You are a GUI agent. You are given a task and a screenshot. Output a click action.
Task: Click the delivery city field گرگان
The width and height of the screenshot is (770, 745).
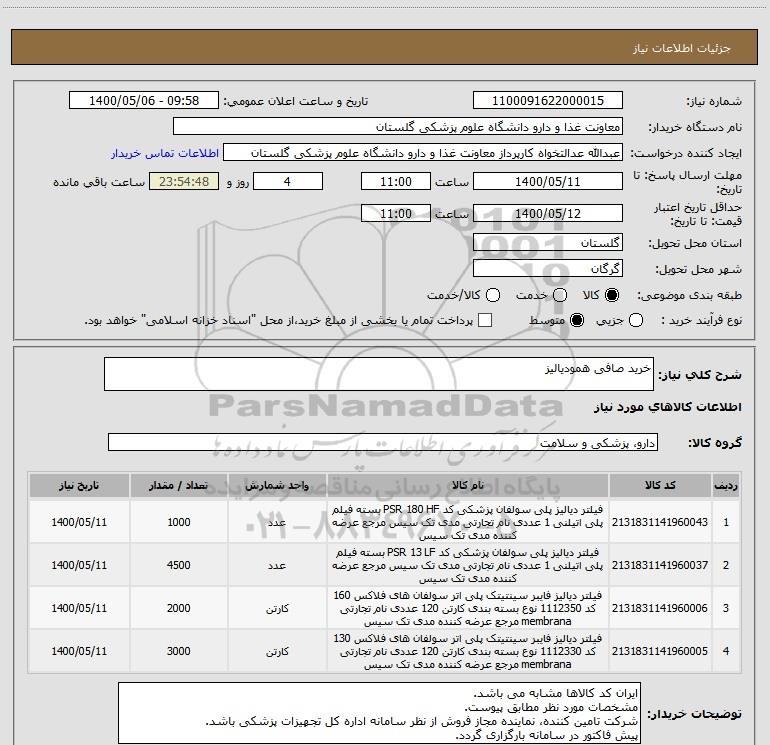pos(548,269)
